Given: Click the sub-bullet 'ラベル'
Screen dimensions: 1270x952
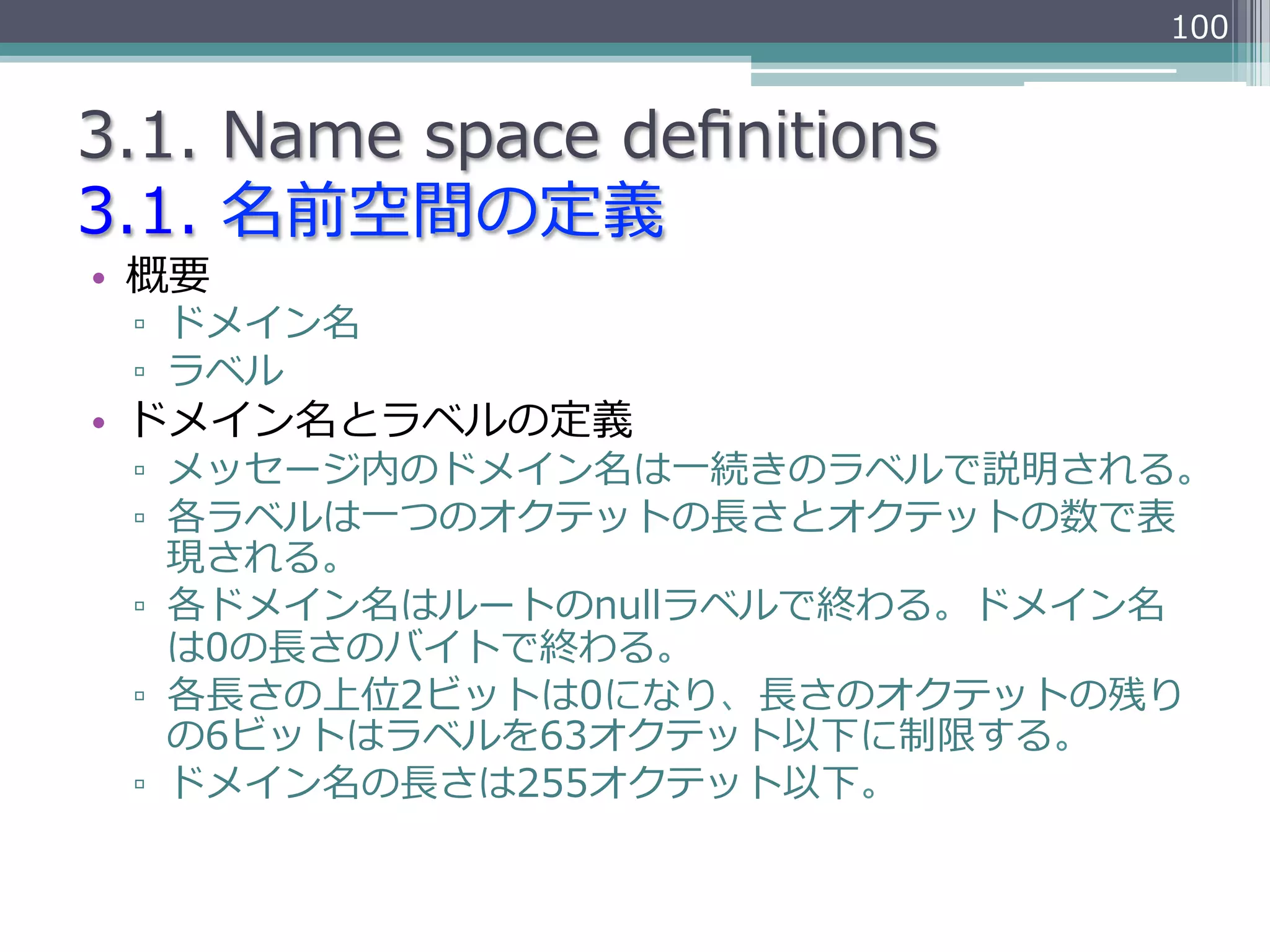Looking at the screenshot, I should [226, 371].
